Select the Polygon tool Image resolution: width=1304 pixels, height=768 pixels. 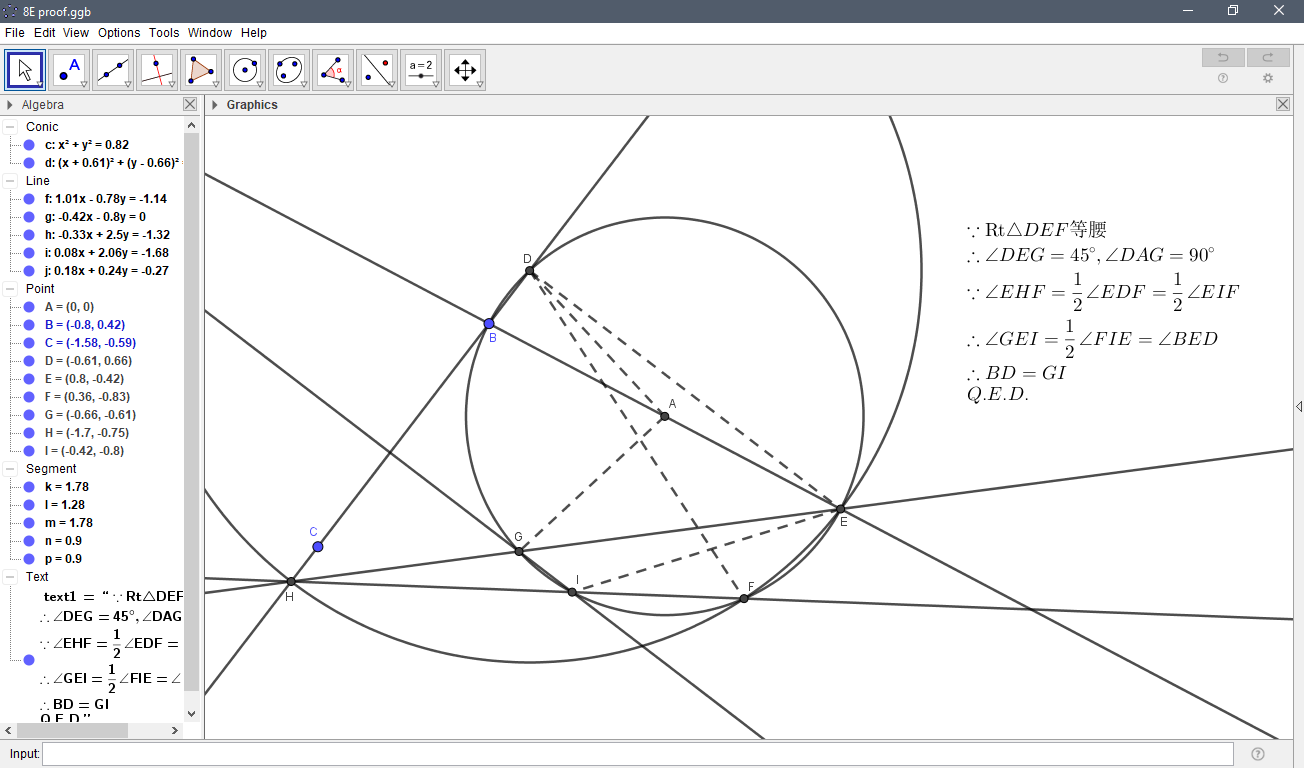(x=201, y=69)
